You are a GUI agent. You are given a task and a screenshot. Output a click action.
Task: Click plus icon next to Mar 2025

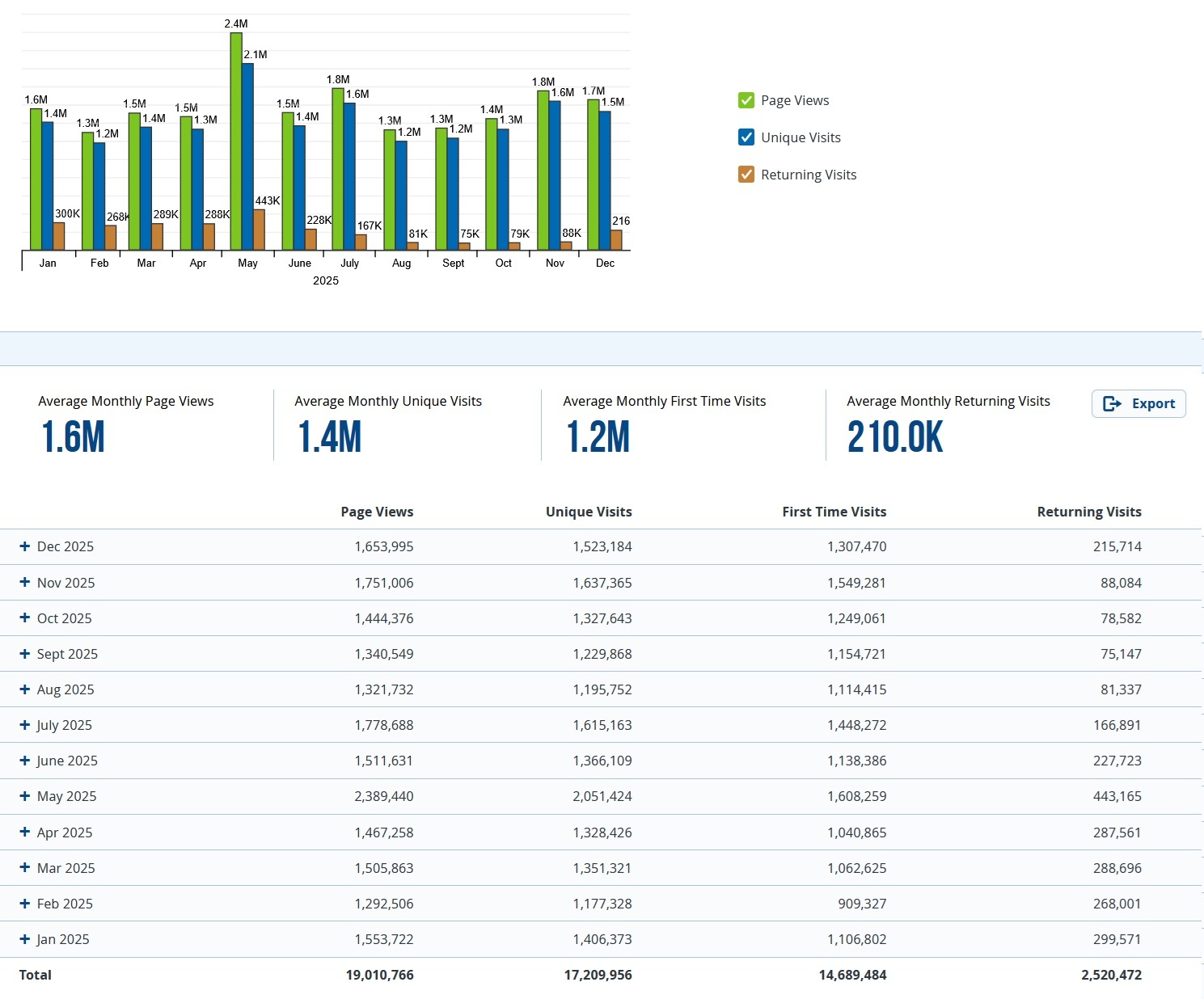[25, 867]
